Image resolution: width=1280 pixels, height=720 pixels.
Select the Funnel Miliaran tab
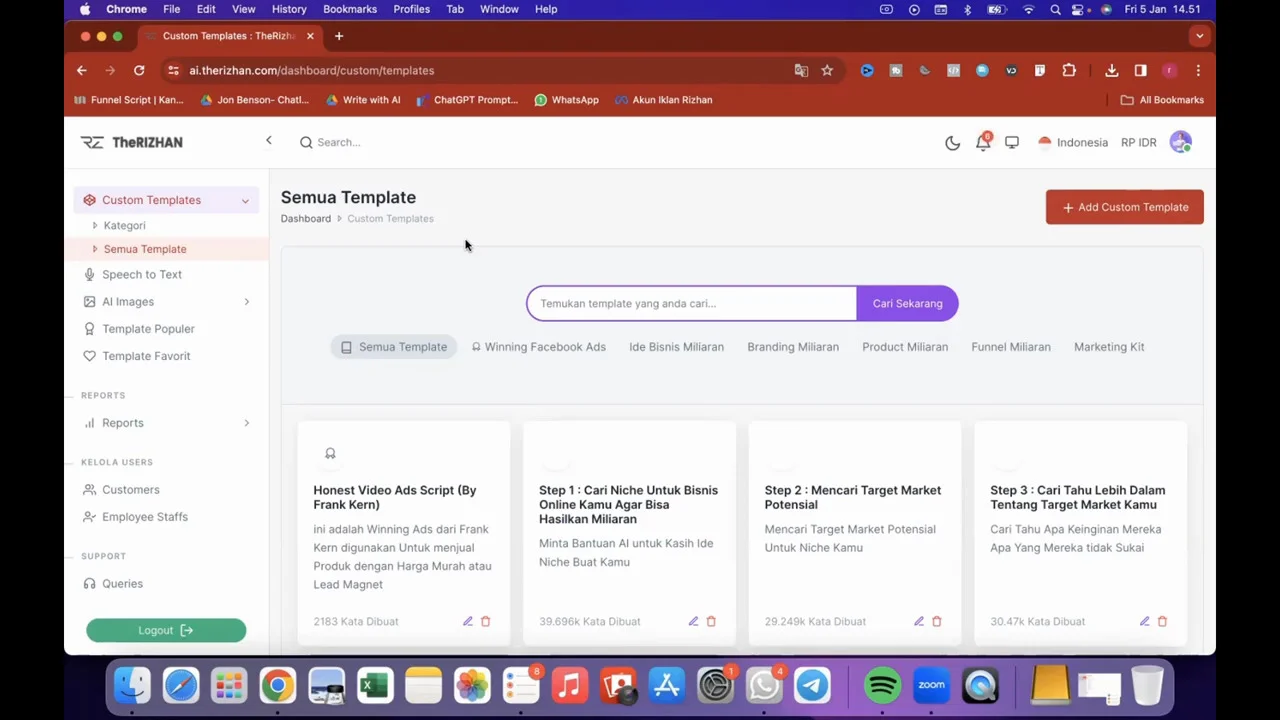[1011, 347]
